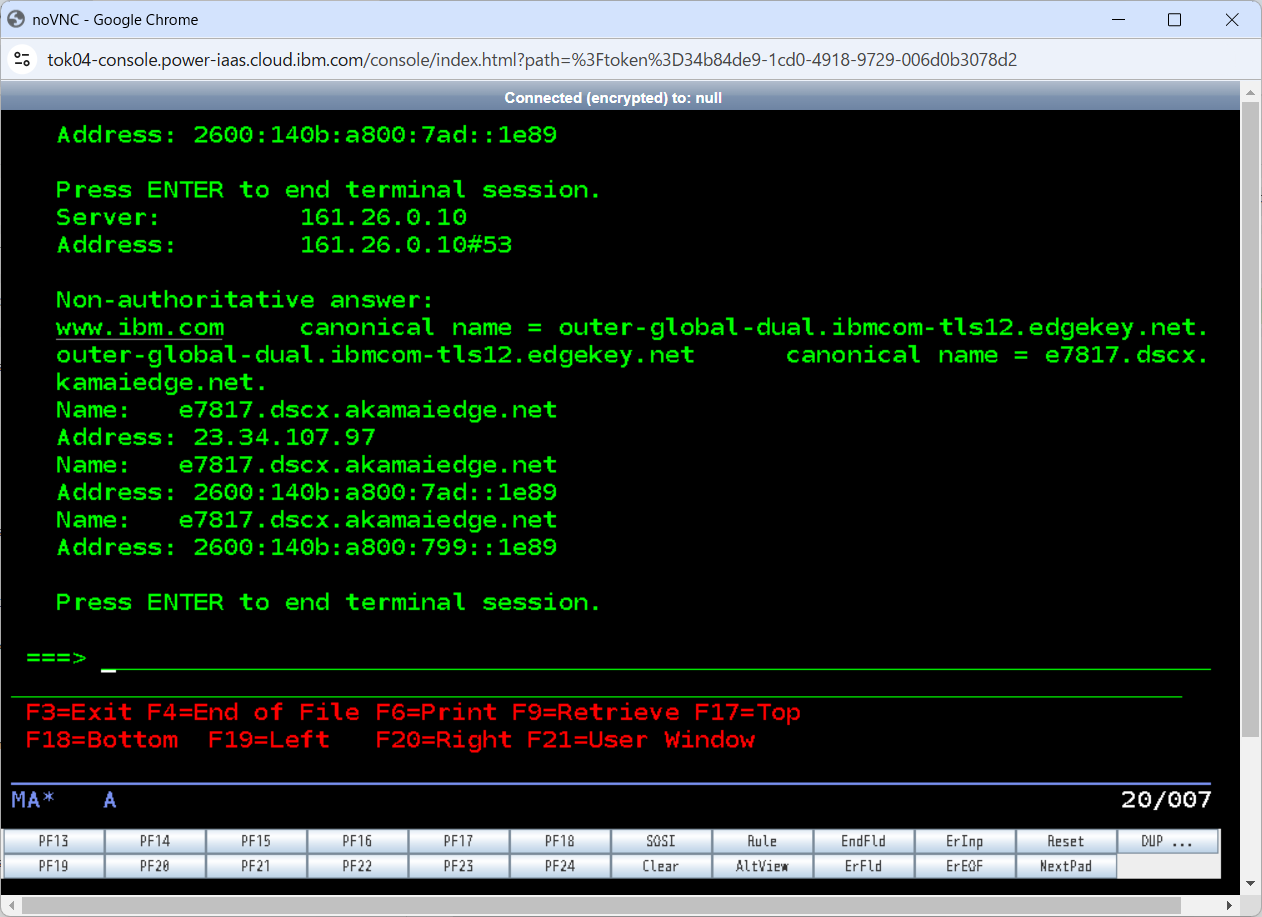Click the PF20 function key button
Viewport: 1262px width, 917px height.
(155, 866)
